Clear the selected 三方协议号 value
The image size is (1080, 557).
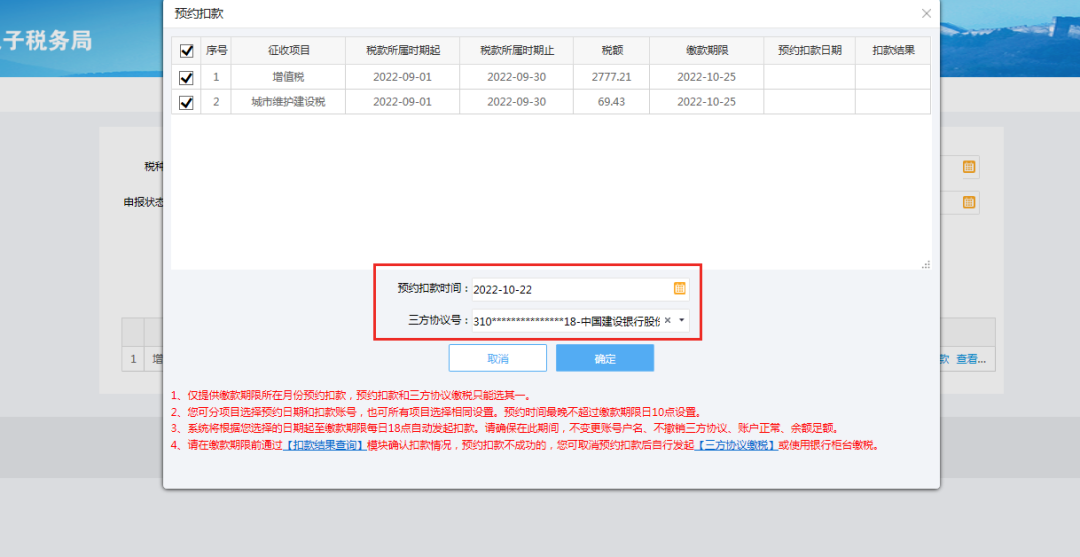667,320
